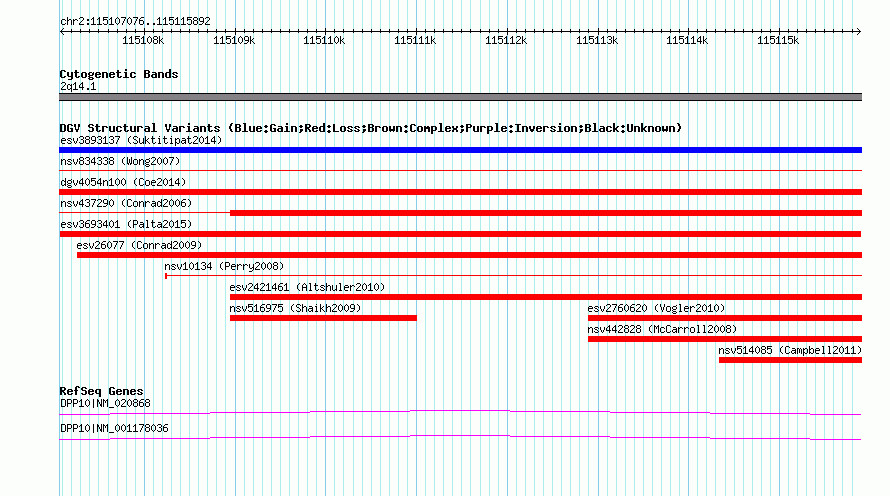The height and width of the screenshot is (496, 890).
Task: Select the magenta DPP10|NM_020868 transcript line
Action: [x=460, y=412]
